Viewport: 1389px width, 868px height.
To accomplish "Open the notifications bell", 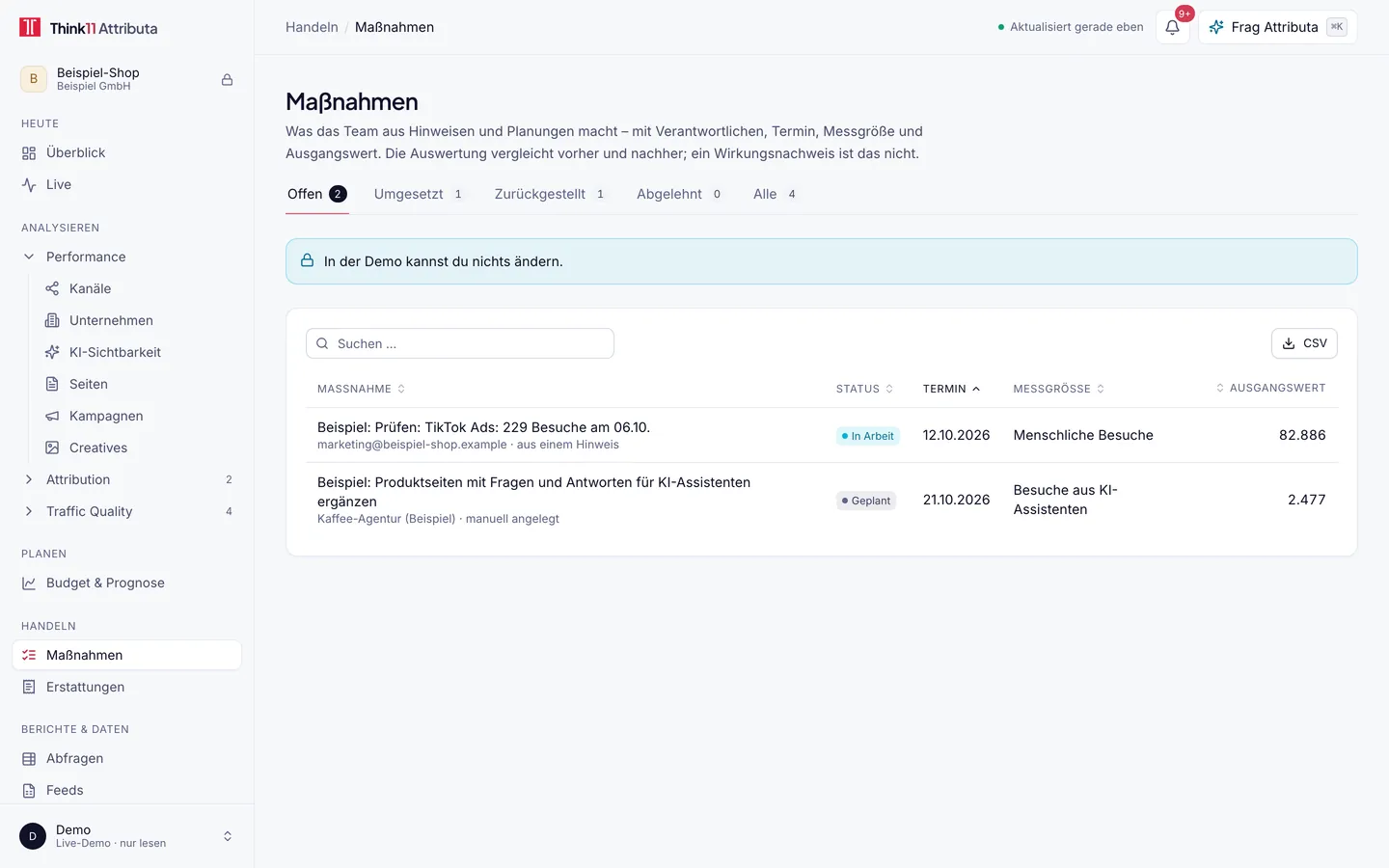I will pos(1172,27).
